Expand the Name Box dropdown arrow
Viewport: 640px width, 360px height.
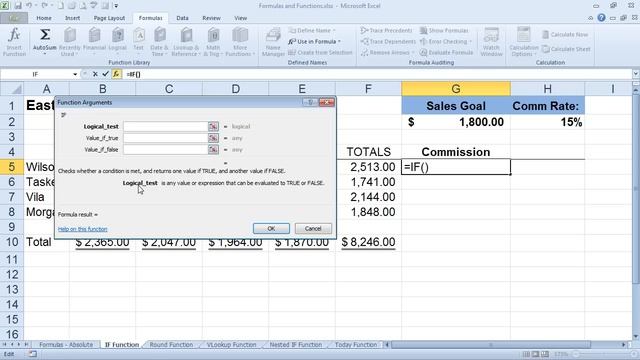click(x=75, y=74)
